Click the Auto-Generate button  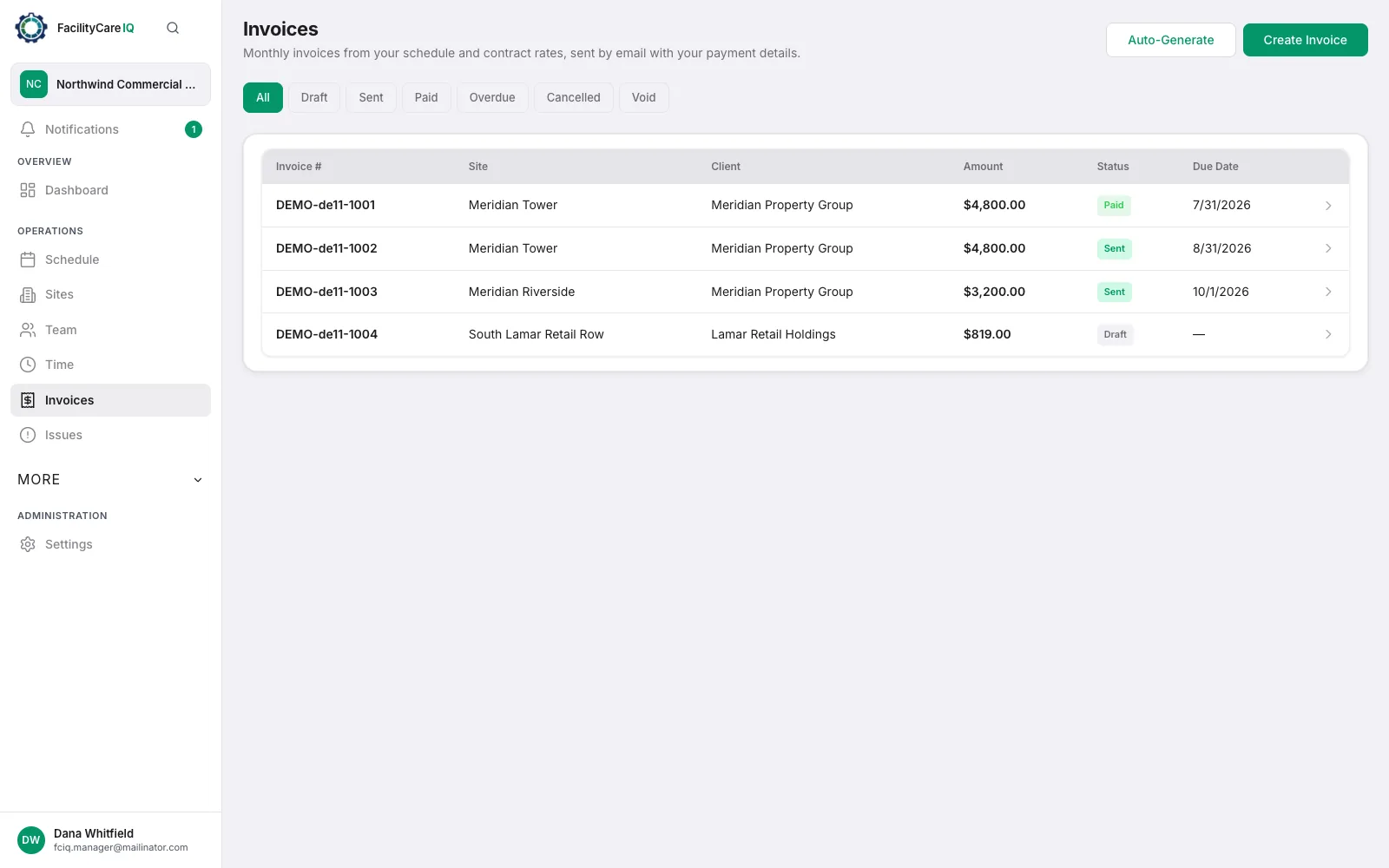[1170, 40]
